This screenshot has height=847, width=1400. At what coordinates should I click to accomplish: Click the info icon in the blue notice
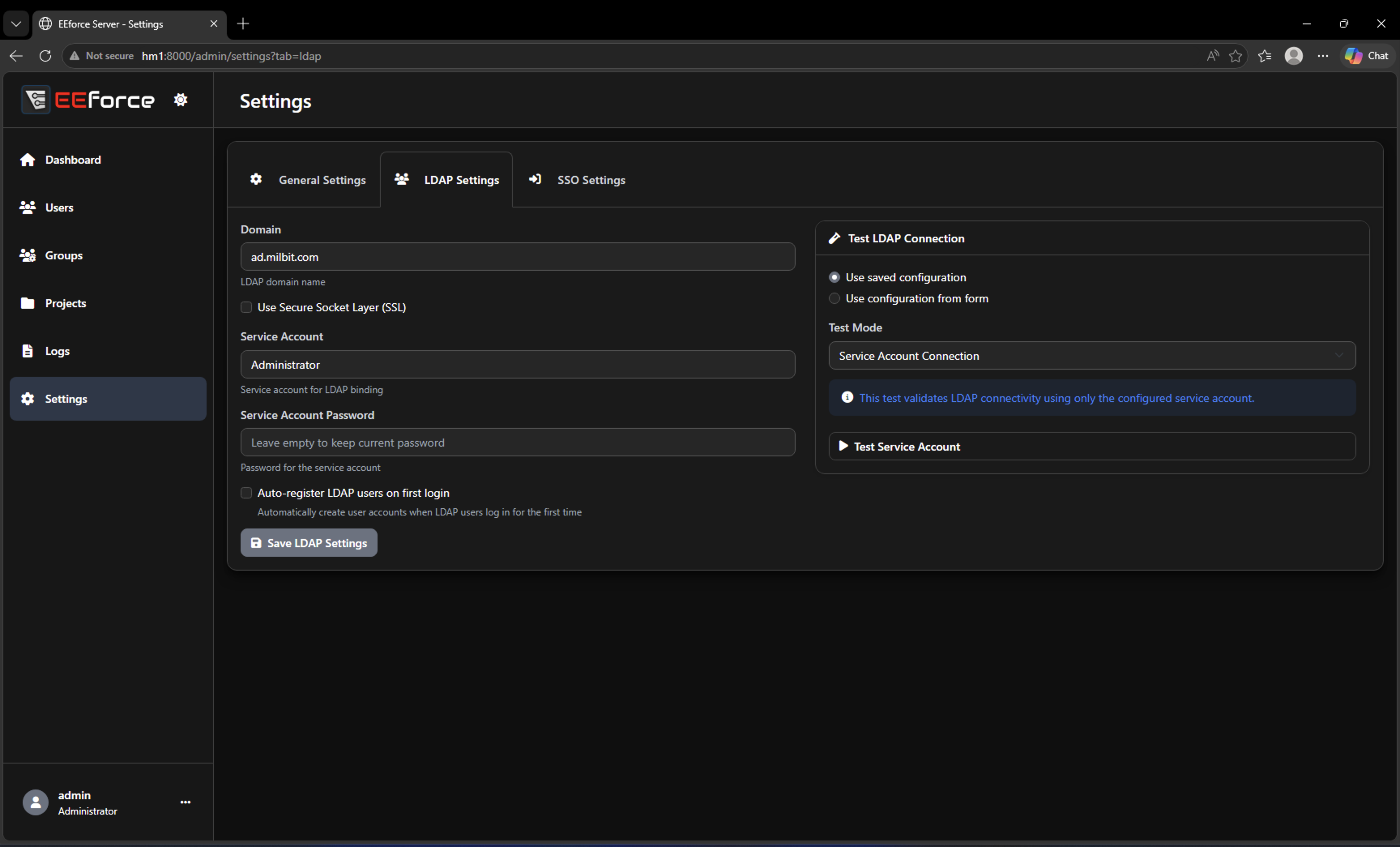pyautogui.click(x=847, y=397)
